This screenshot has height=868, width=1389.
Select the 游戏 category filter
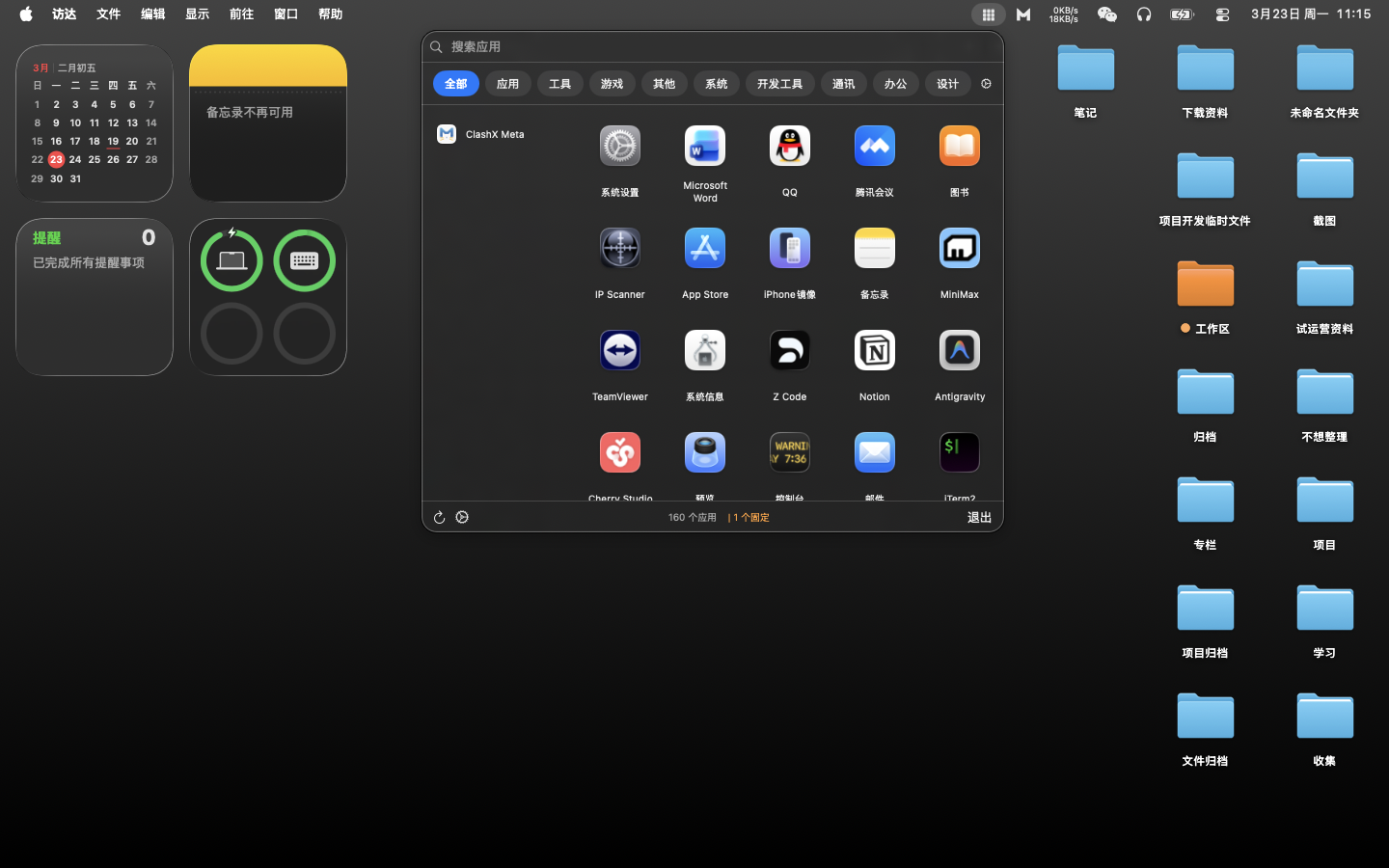click(612, 84)
